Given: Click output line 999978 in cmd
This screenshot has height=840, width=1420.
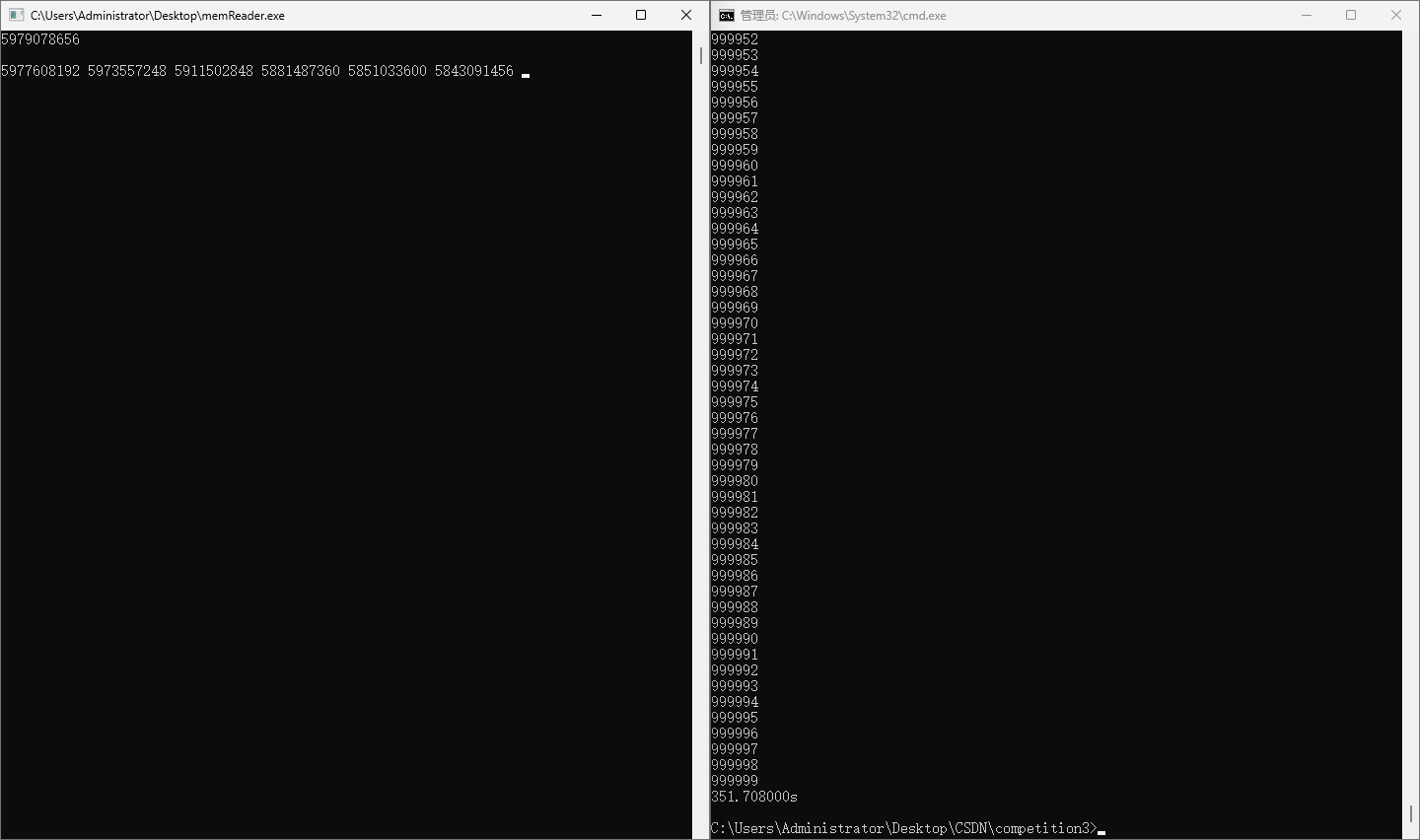Looking at the screenshot, I should 735,450.
